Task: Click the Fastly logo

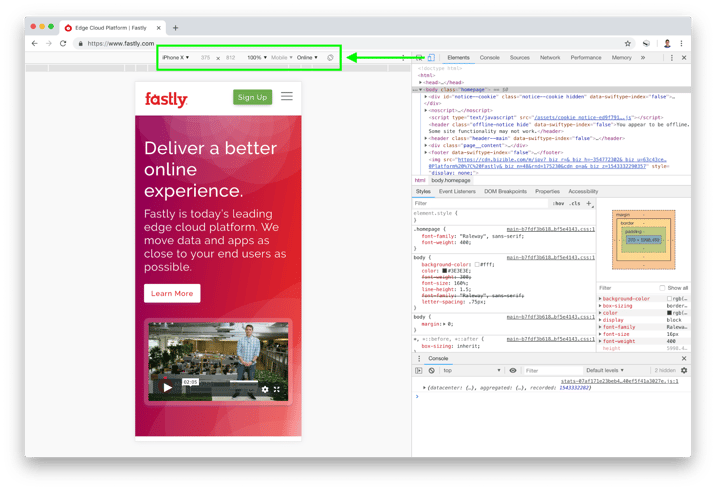Action: 166,99
